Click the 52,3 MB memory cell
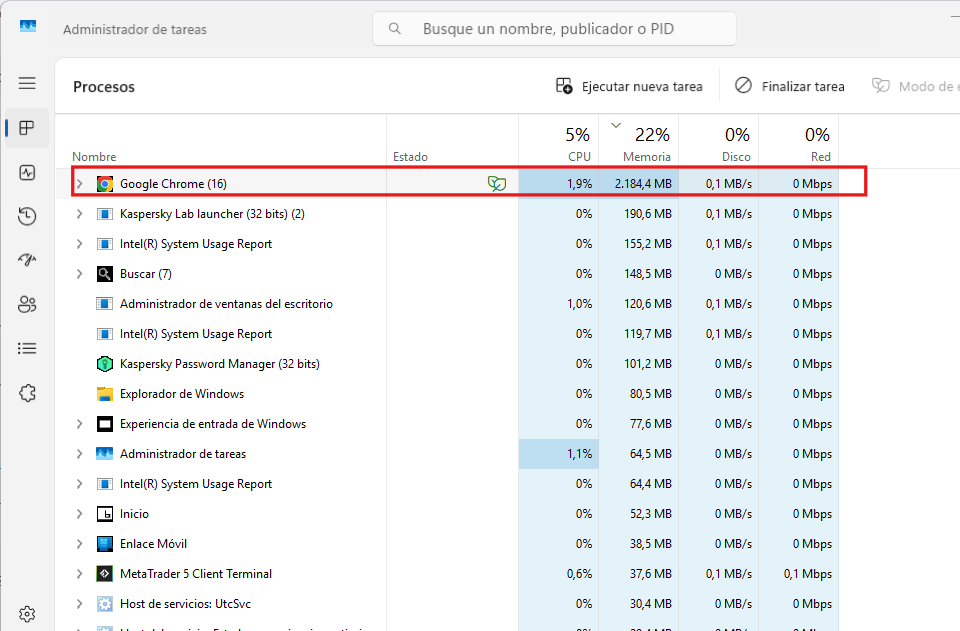This screenshot has width=960, height=631. (639, 513)
